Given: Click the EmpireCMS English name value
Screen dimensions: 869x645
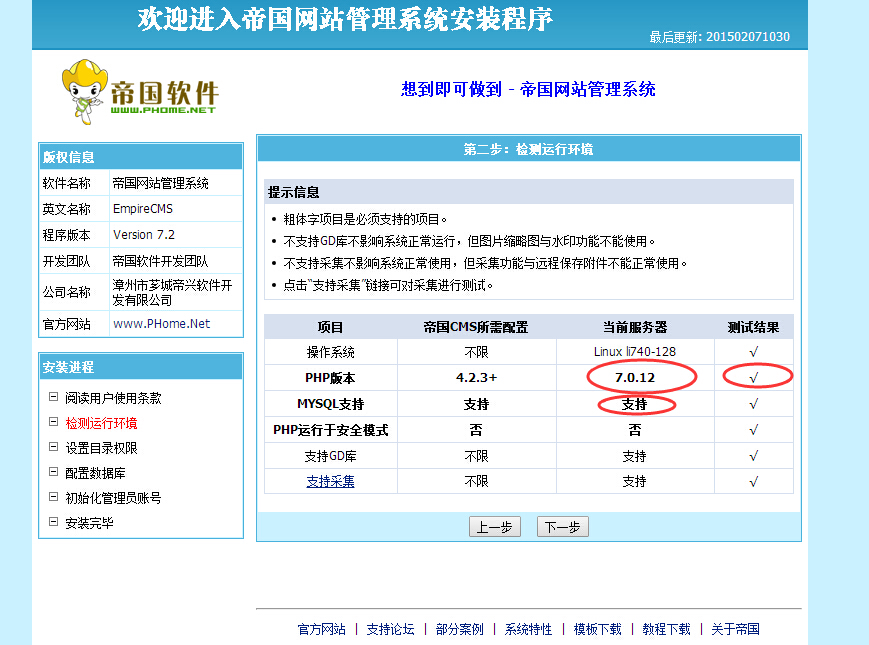Looking at the screenshot, I should 143,209.
